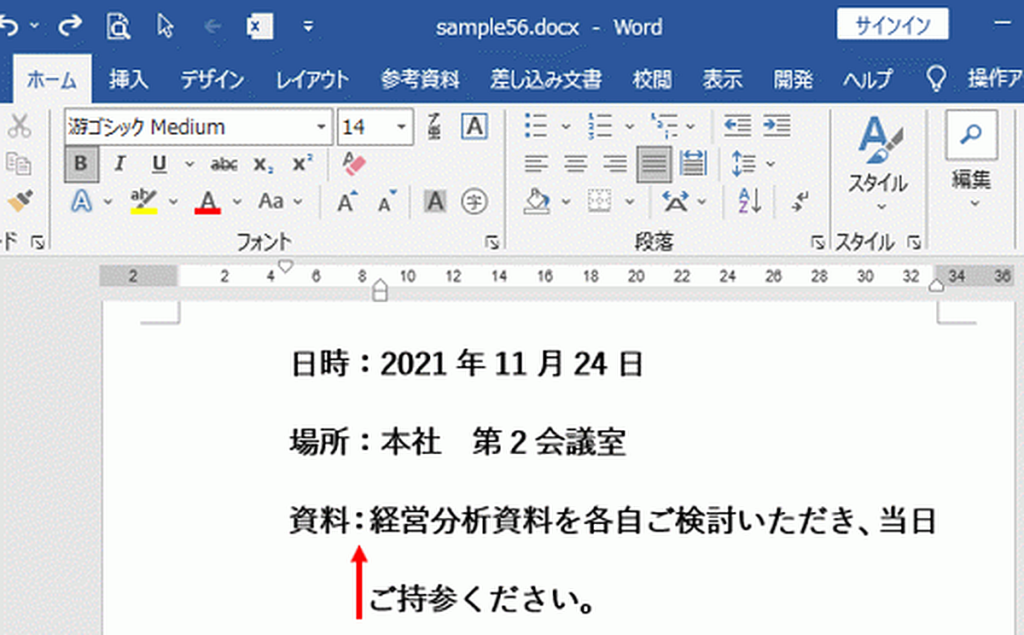
Task: Click the Distributed alignment icon
Action: click(693, 163)
